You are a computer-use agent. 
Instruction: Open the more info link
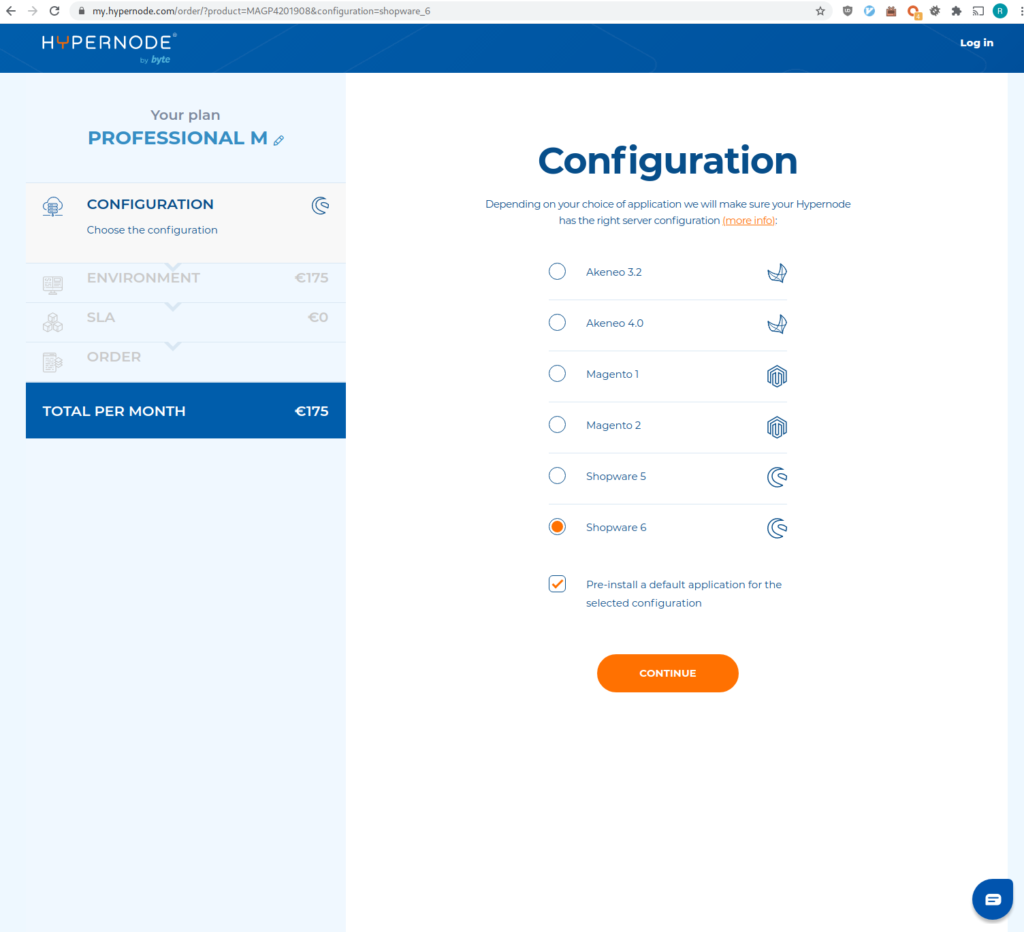pos(748,221)
